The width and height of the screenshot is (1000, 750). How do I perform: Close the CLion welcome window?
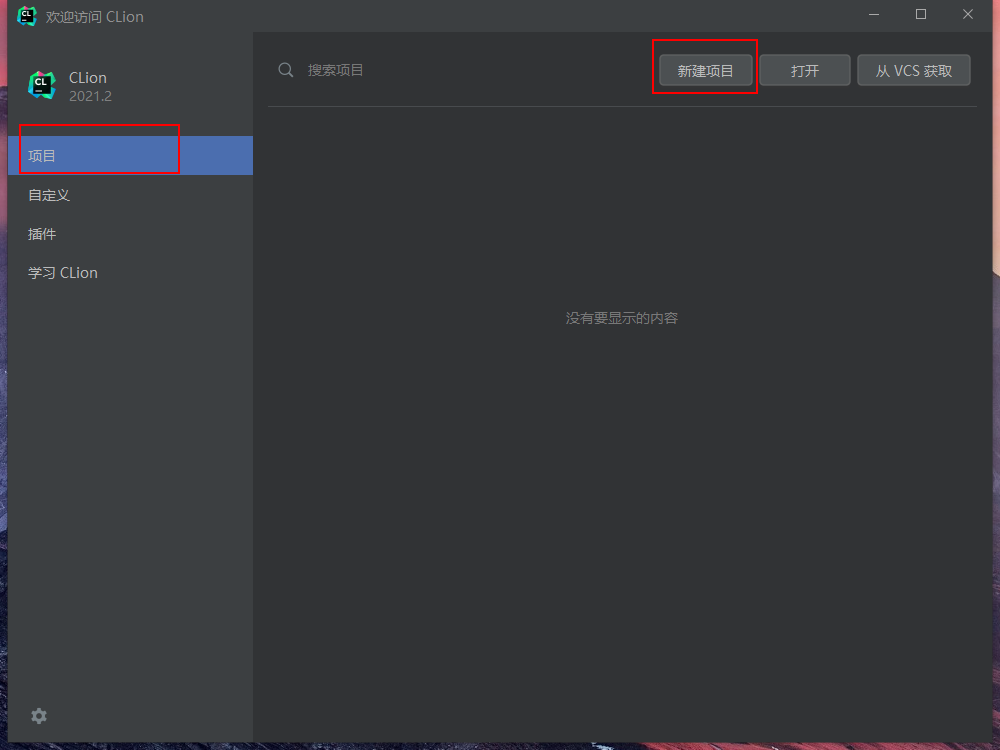point(968,14)
